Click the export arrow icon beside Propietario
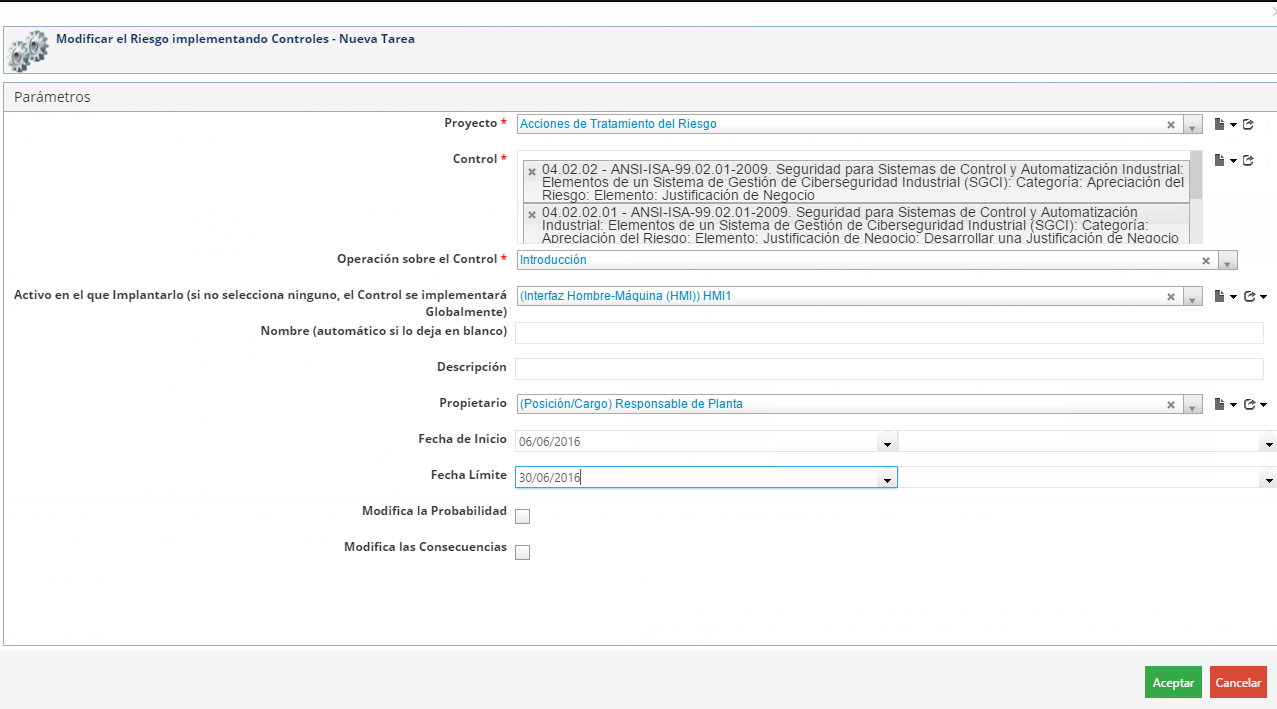 pyautogui.click(x=1250, y=404)
